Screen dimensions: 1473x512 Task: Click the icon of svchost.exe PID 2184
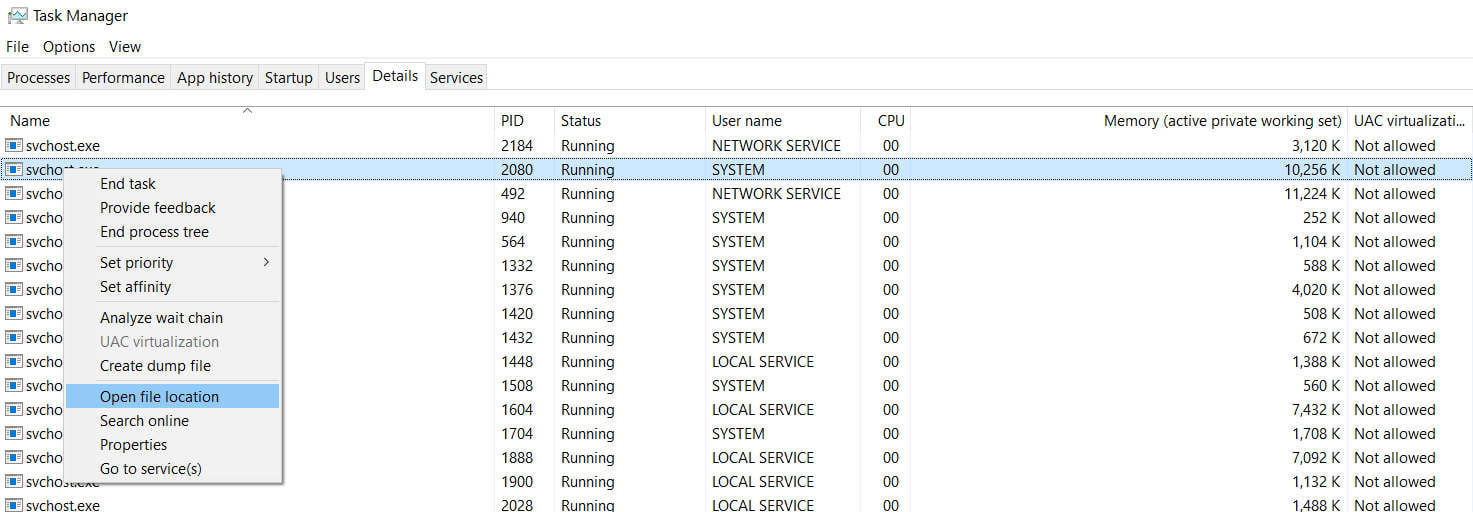pos(14,146)
